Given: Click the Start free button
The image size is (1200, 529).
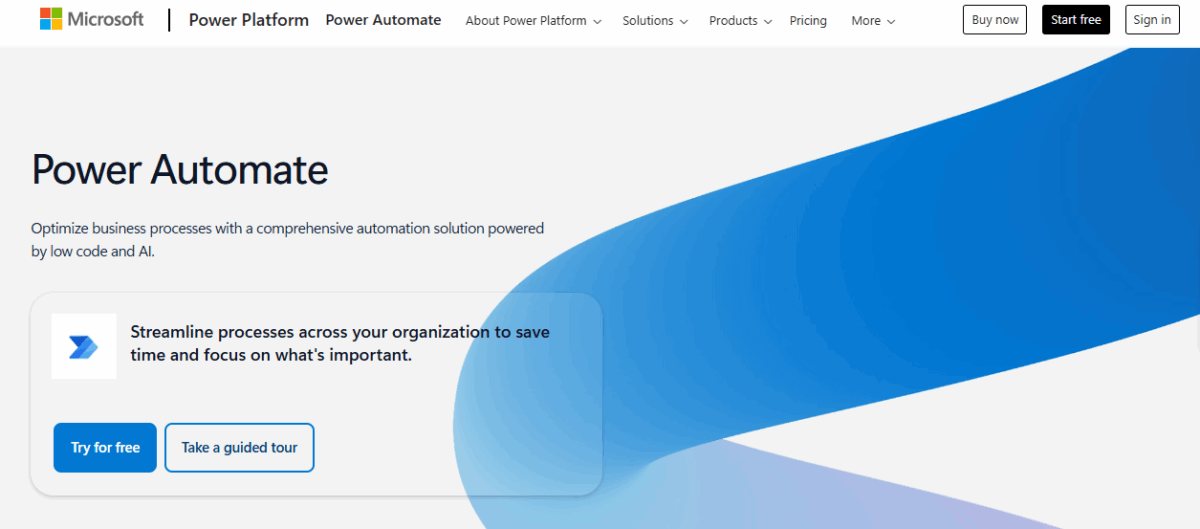Looking at the screenshot, I should point(1076,20).
